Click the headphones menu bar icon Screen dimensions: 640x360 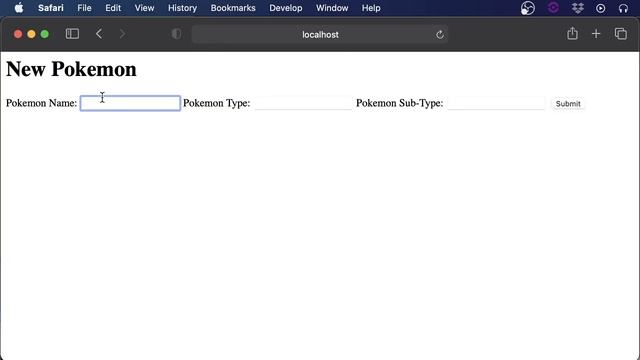point(623,8)
